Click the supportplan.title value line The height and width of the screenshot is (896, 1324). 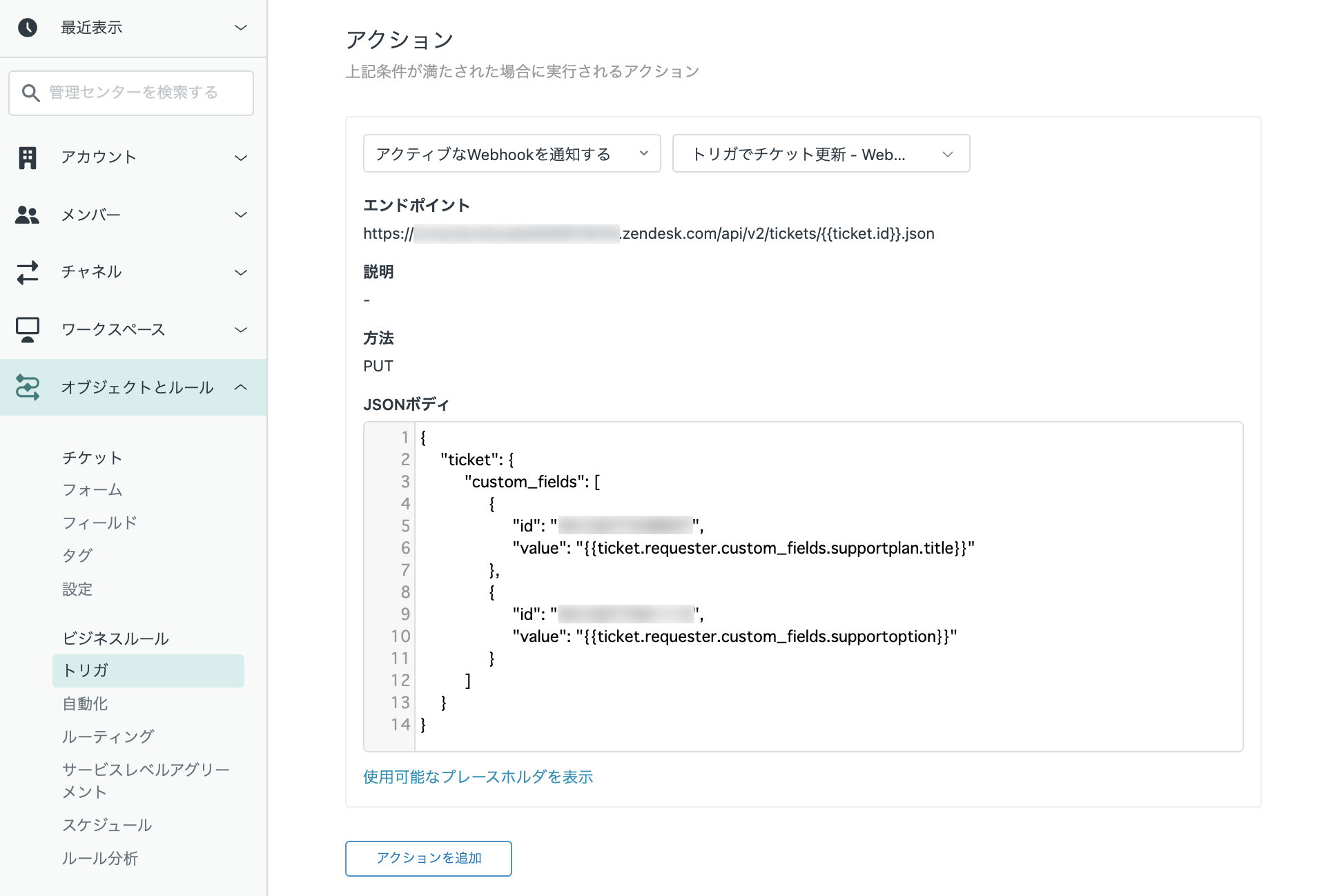pyautogui.click(x=743, y=548)
